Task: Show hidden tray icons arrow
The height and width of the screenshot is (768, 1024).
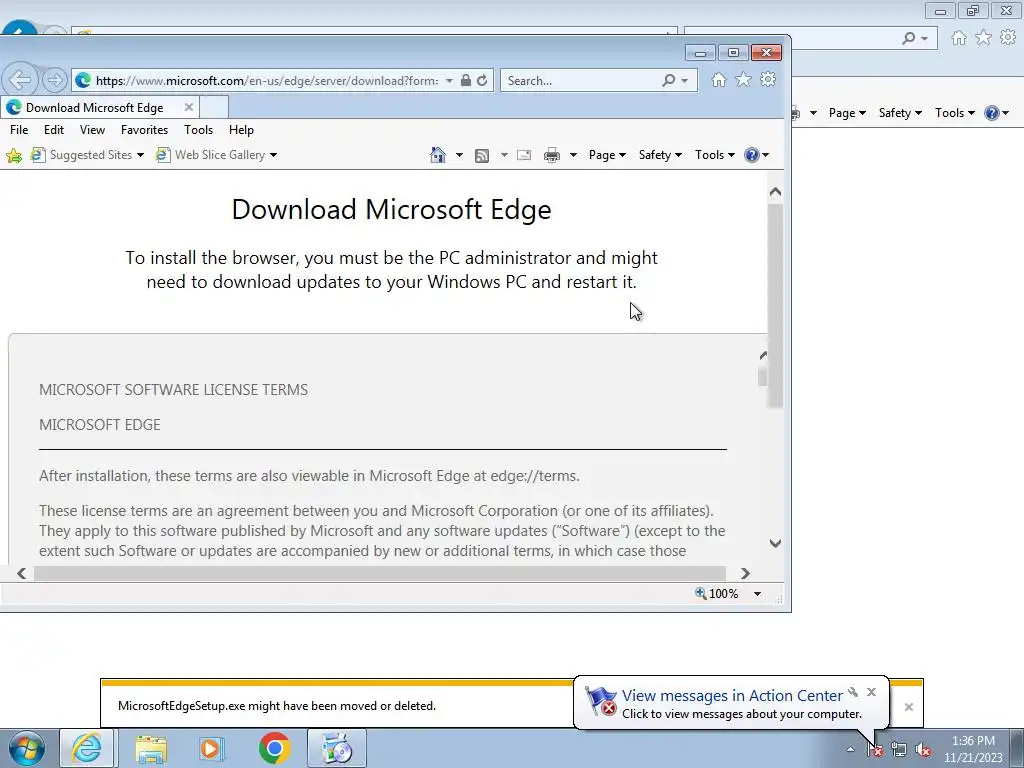Action: pyautogui.click(x=850, y=750)
